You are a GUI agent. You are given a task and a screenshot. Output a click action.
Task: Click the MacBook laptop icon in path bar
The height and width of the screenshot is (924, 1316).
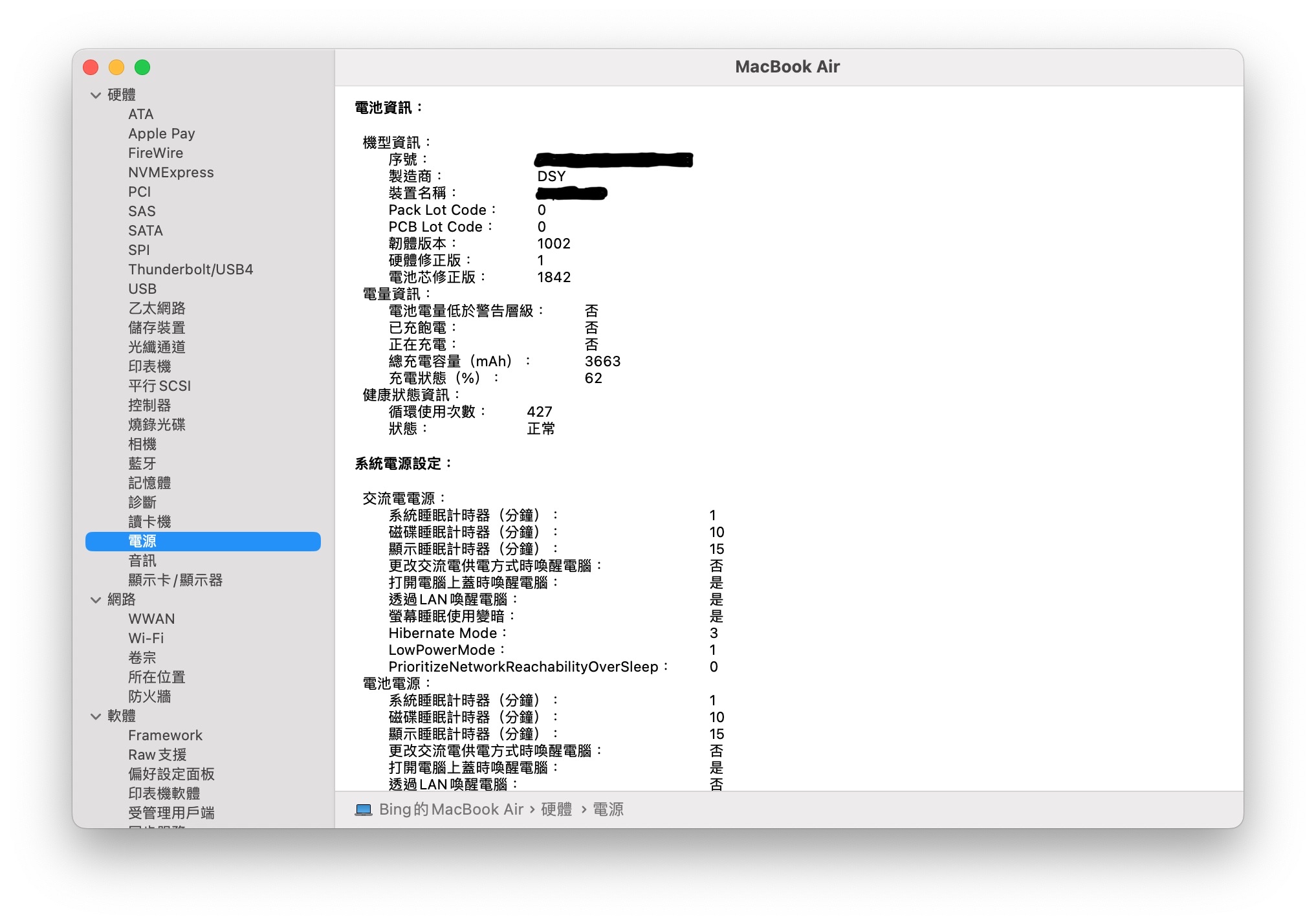coord(364,809)
